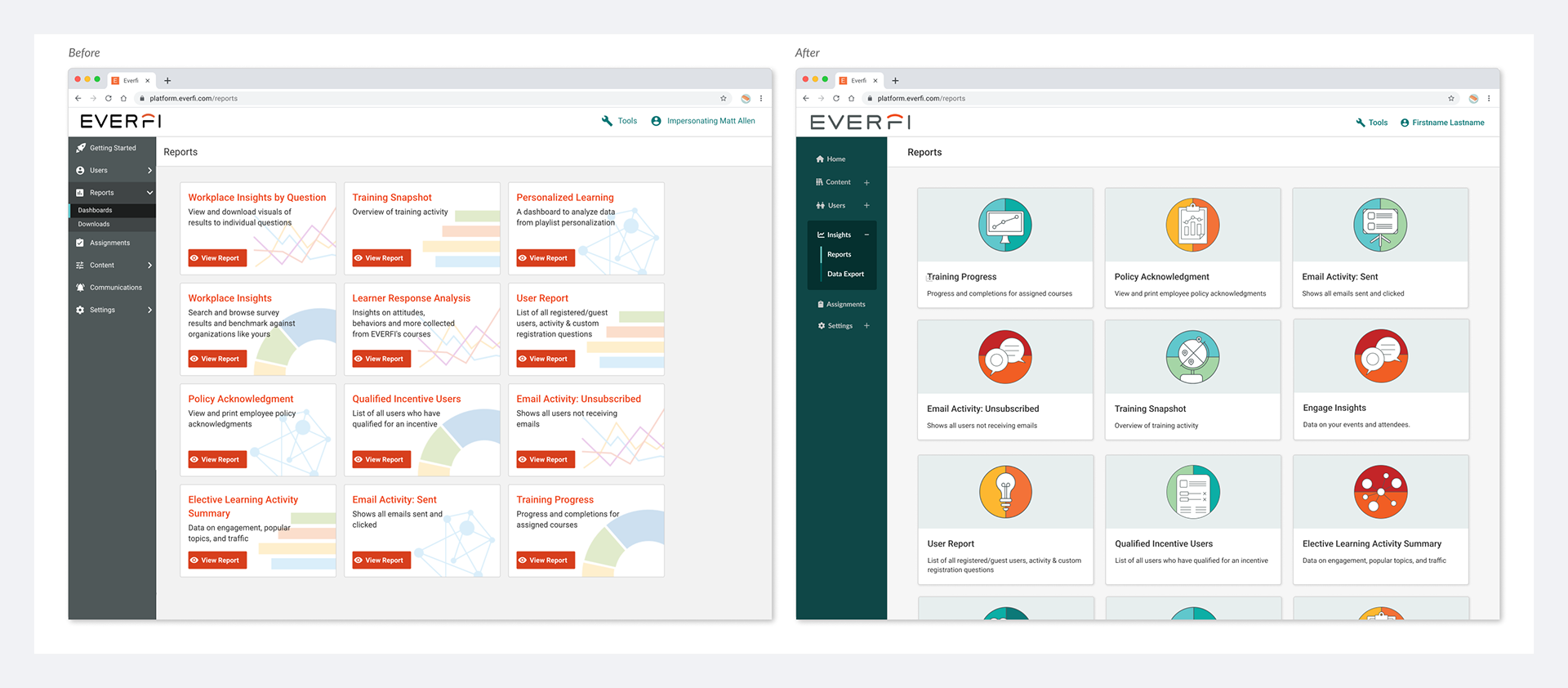Expand Users plus in After sidebar
Screen dimensions: 1568x688
tap(866, 205)
